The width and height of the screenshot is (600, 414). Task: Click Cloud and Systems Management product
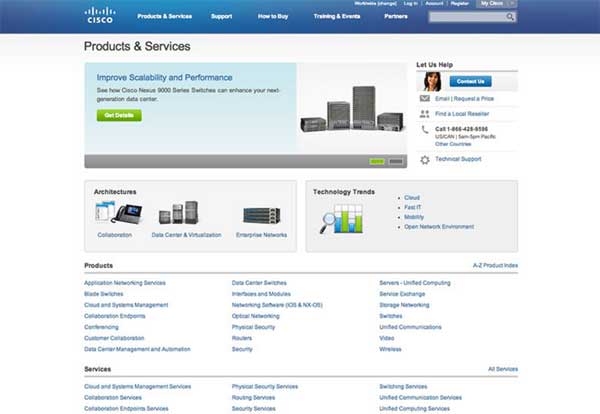point(126,305)
